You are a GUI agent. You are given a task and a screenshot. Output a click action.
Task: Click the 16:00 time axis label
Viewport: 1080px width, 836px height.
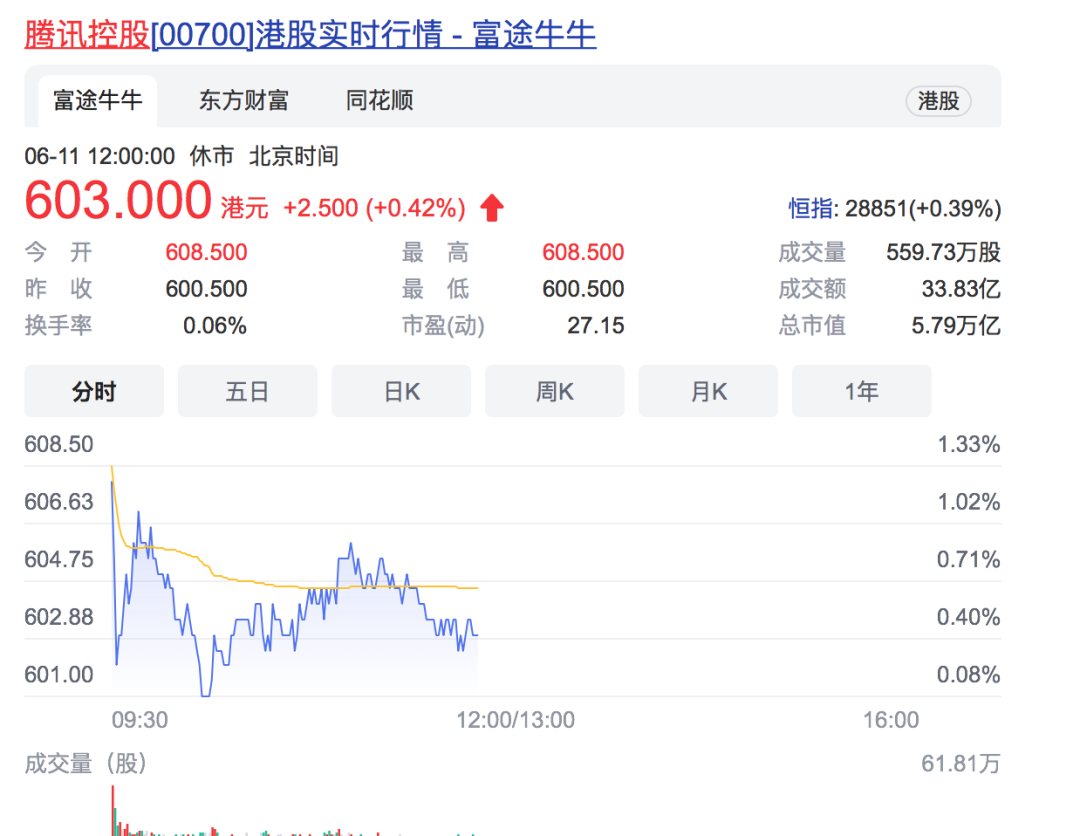pos(891,720)
